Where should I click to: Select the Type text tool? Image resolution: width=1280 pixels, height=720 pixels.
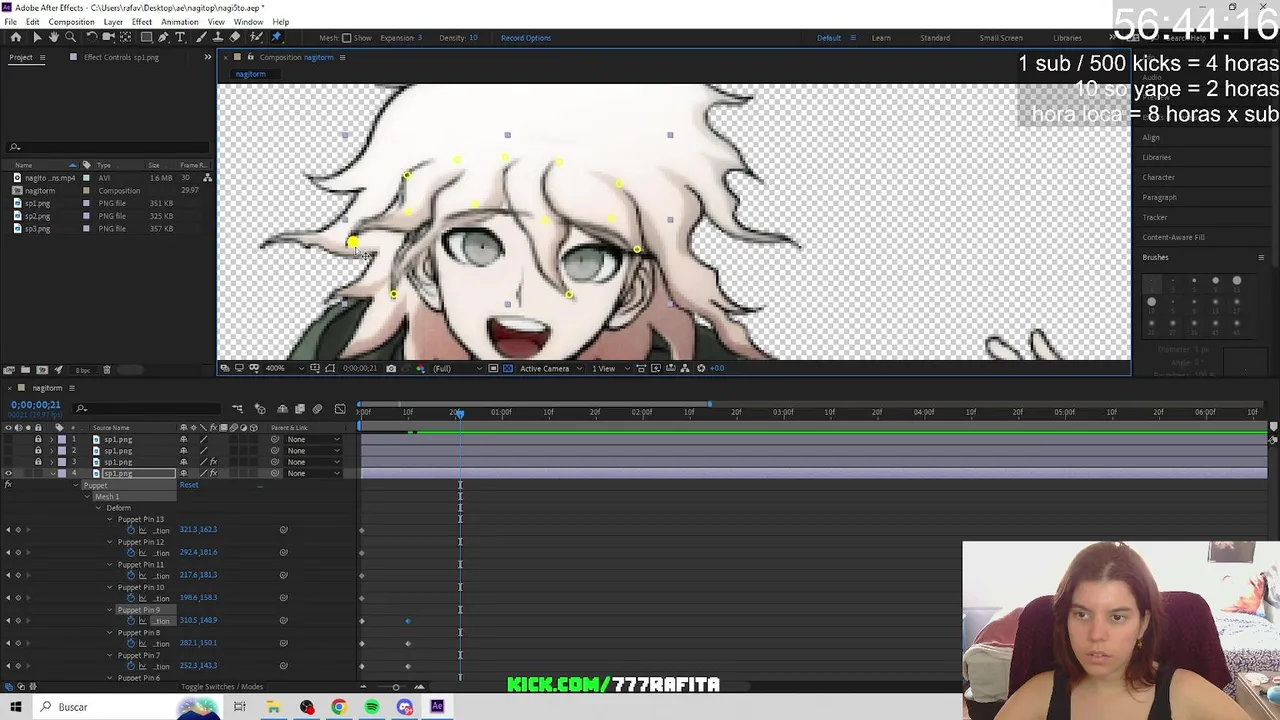[180, 37]
